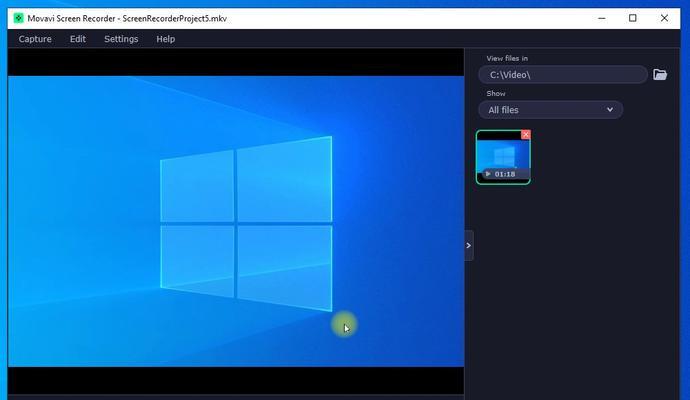Delete the recording via red X
The image size is (690, 400).
click(x=525, y=135)
